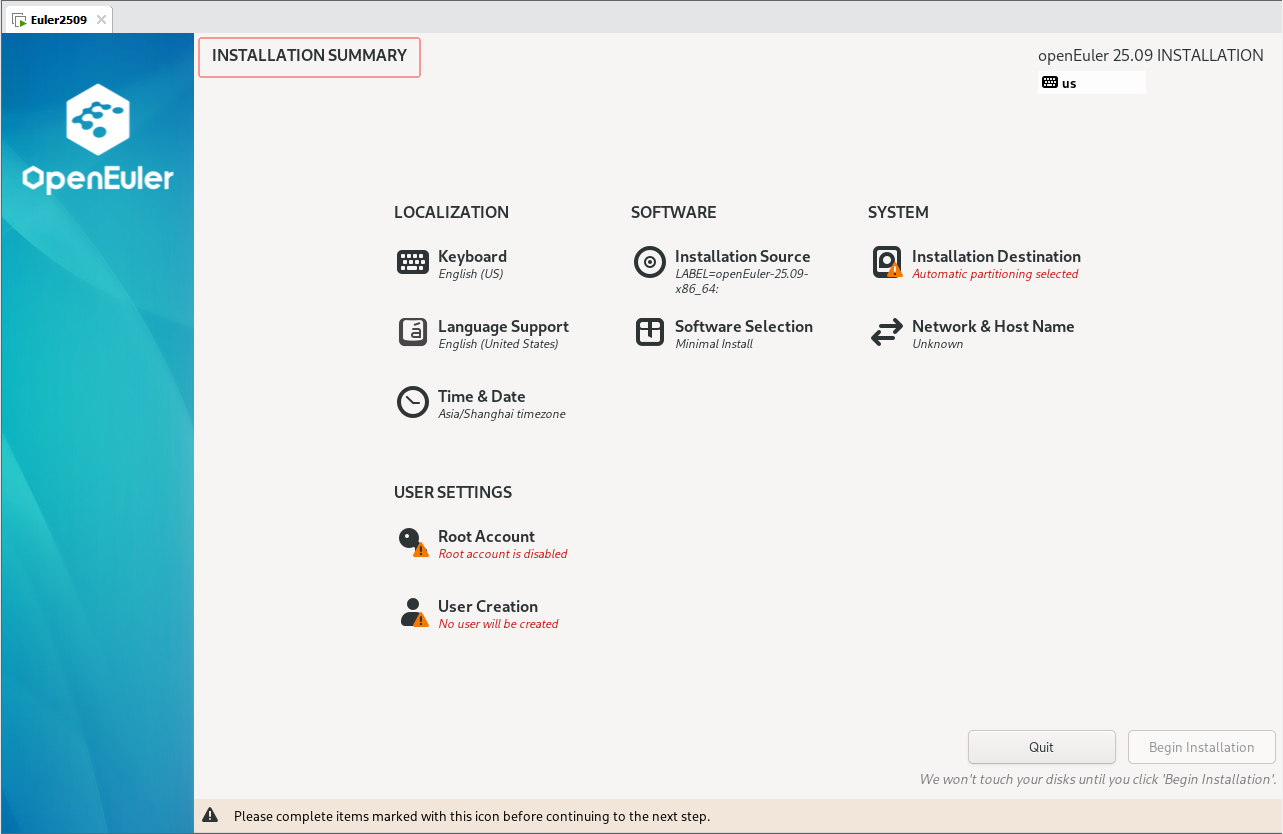Click 'Unknown' network status text
The image size is (1283, 834).
tap(938, 344)
